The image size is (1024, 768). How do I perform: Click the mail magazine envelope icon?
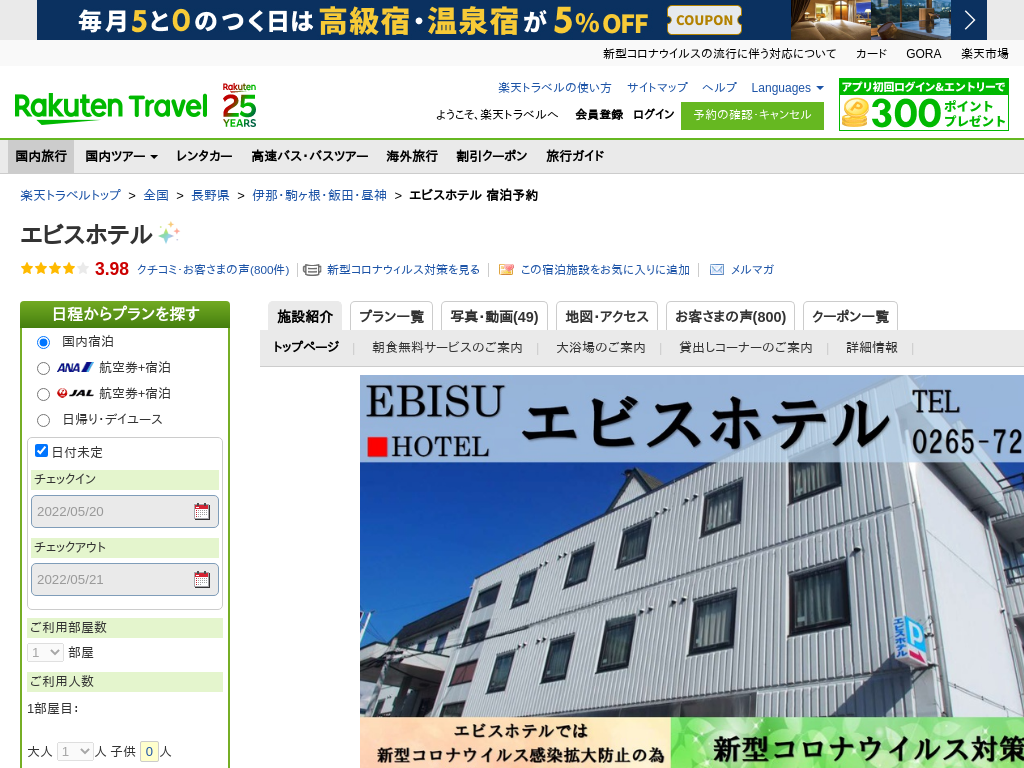point(716,270)
